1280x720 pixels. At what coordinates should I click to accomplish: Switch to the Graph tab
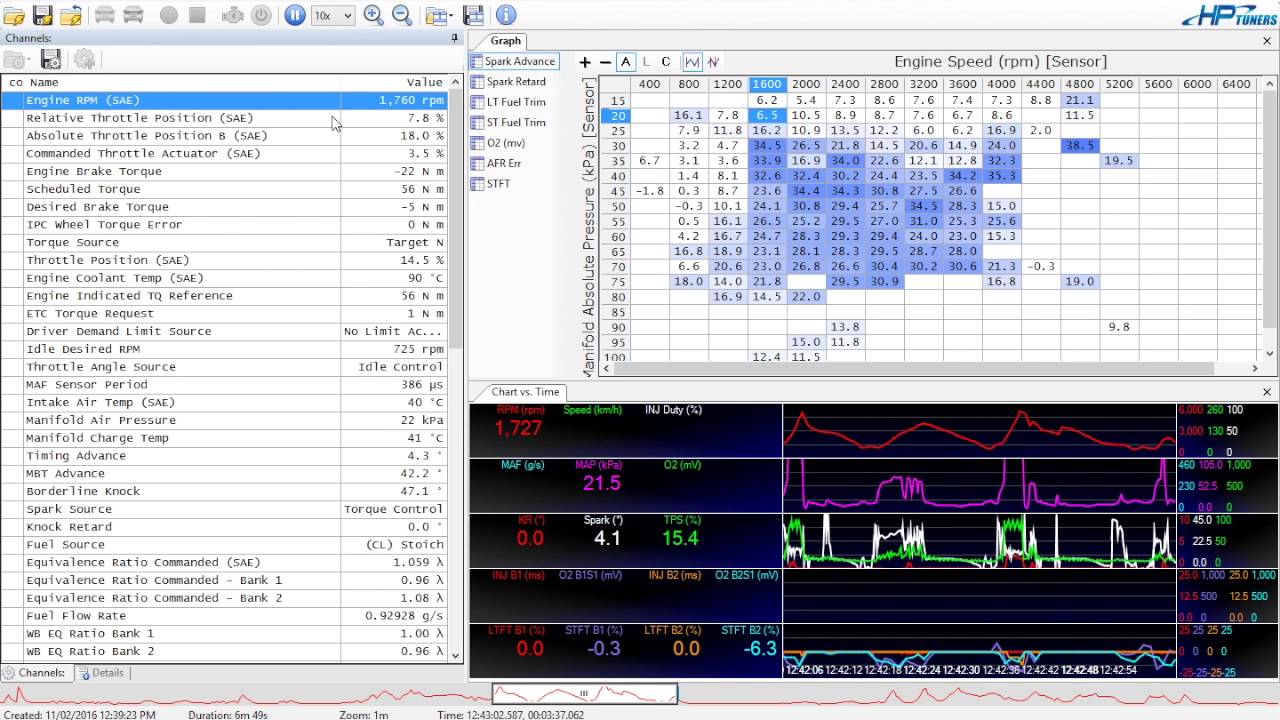tap(505, 41)
